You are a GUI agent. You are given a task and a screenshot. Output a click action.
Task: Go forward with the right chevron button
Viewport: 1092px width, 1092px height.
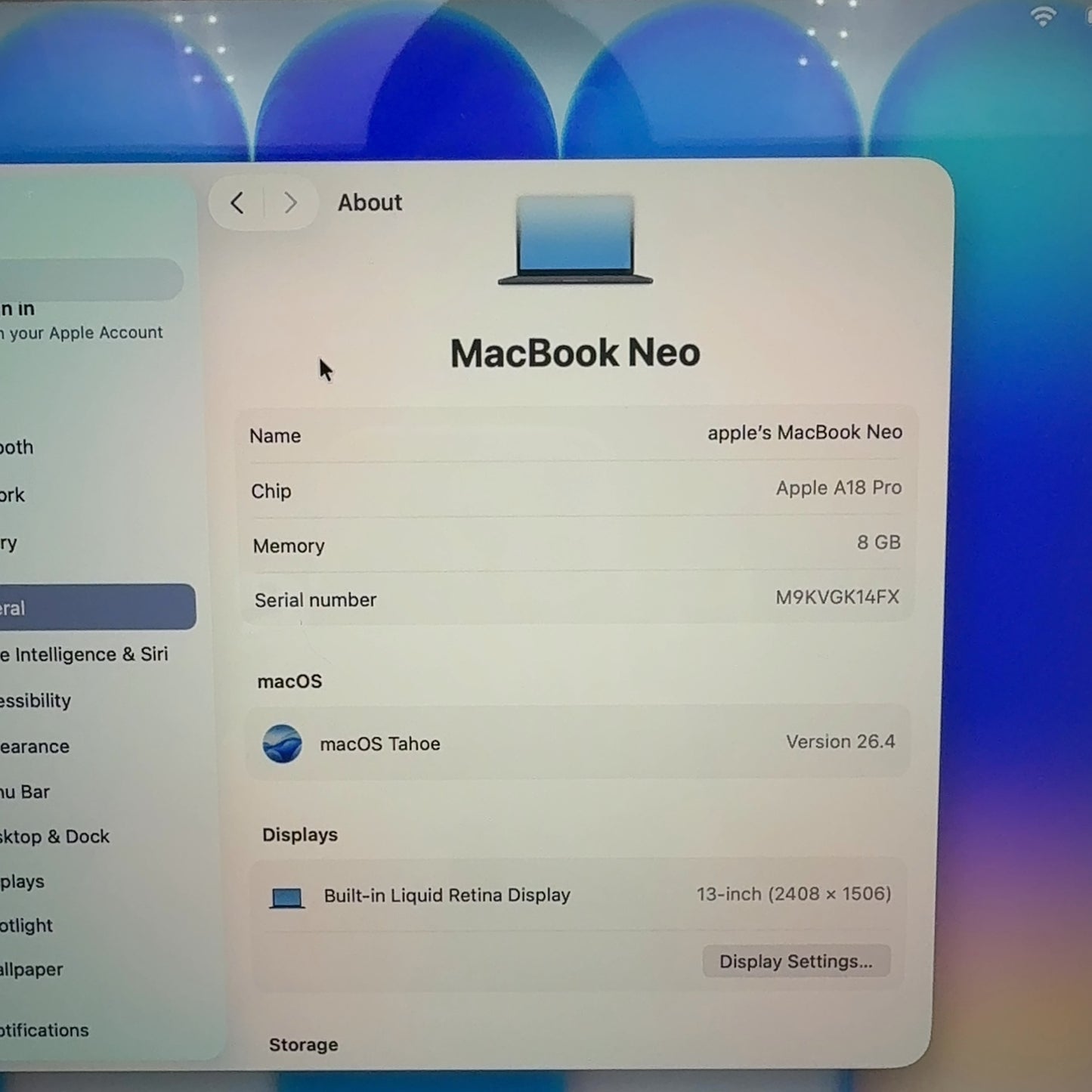click(291, 203)
